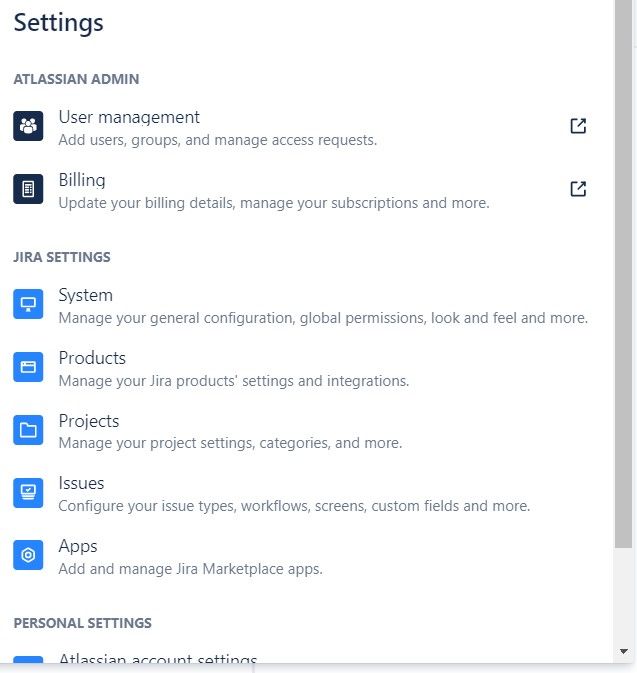Click 'Add users, groups, and manage access requests.' text

tap(218, 140)
